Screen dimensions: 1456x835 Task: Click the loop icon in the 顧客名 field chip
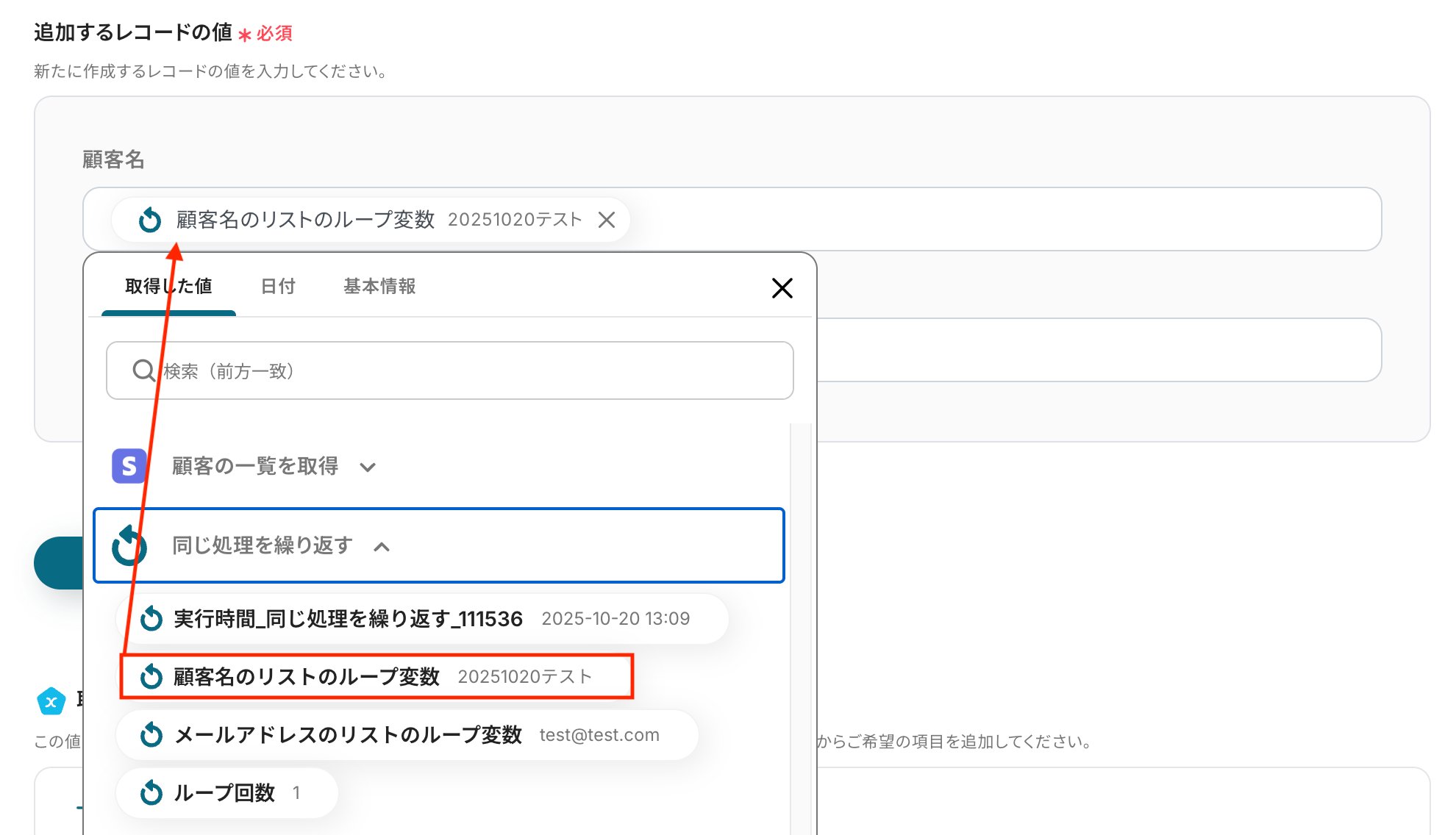[x=150, y=220]
